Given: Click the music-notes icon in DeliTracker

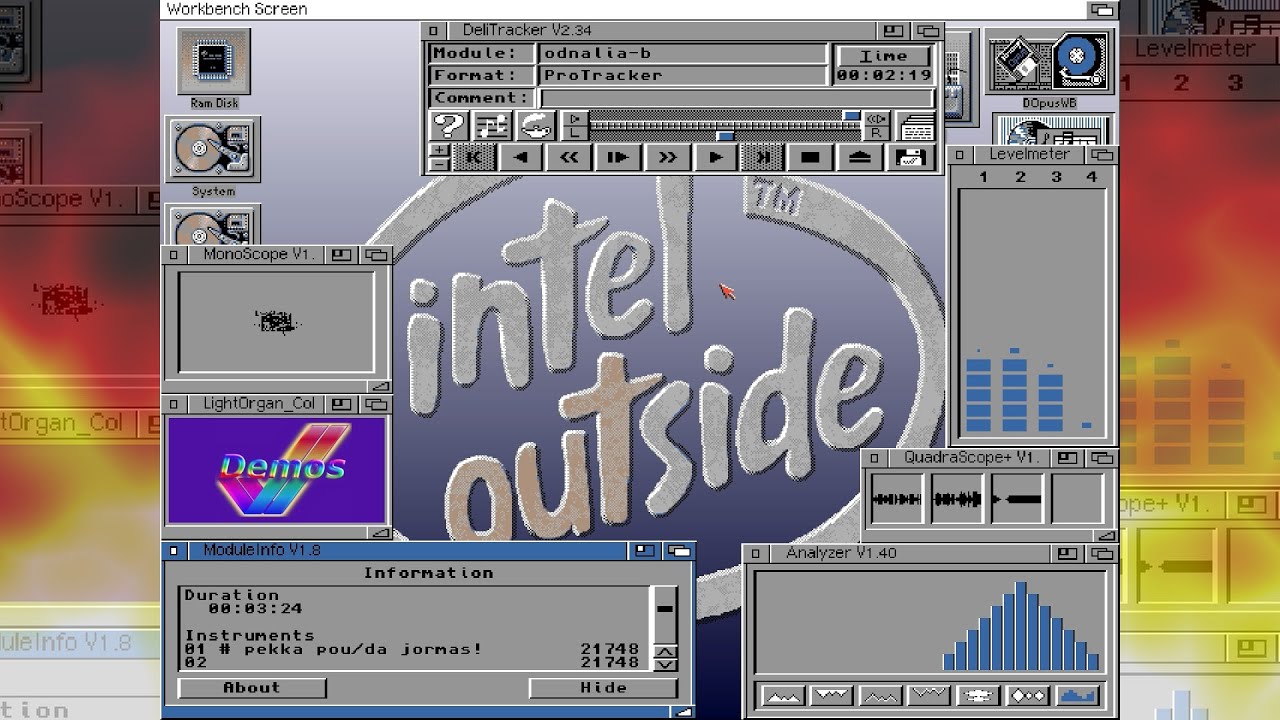Looking at the screenshot, I should click(x=492, y=126).
